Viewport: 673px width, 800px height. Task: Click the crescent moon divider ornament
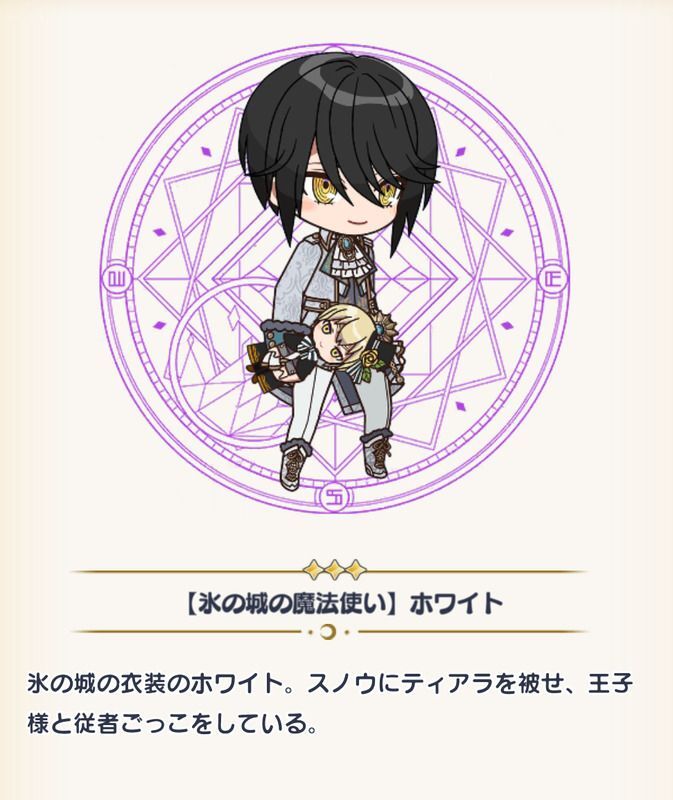[329, 632]
